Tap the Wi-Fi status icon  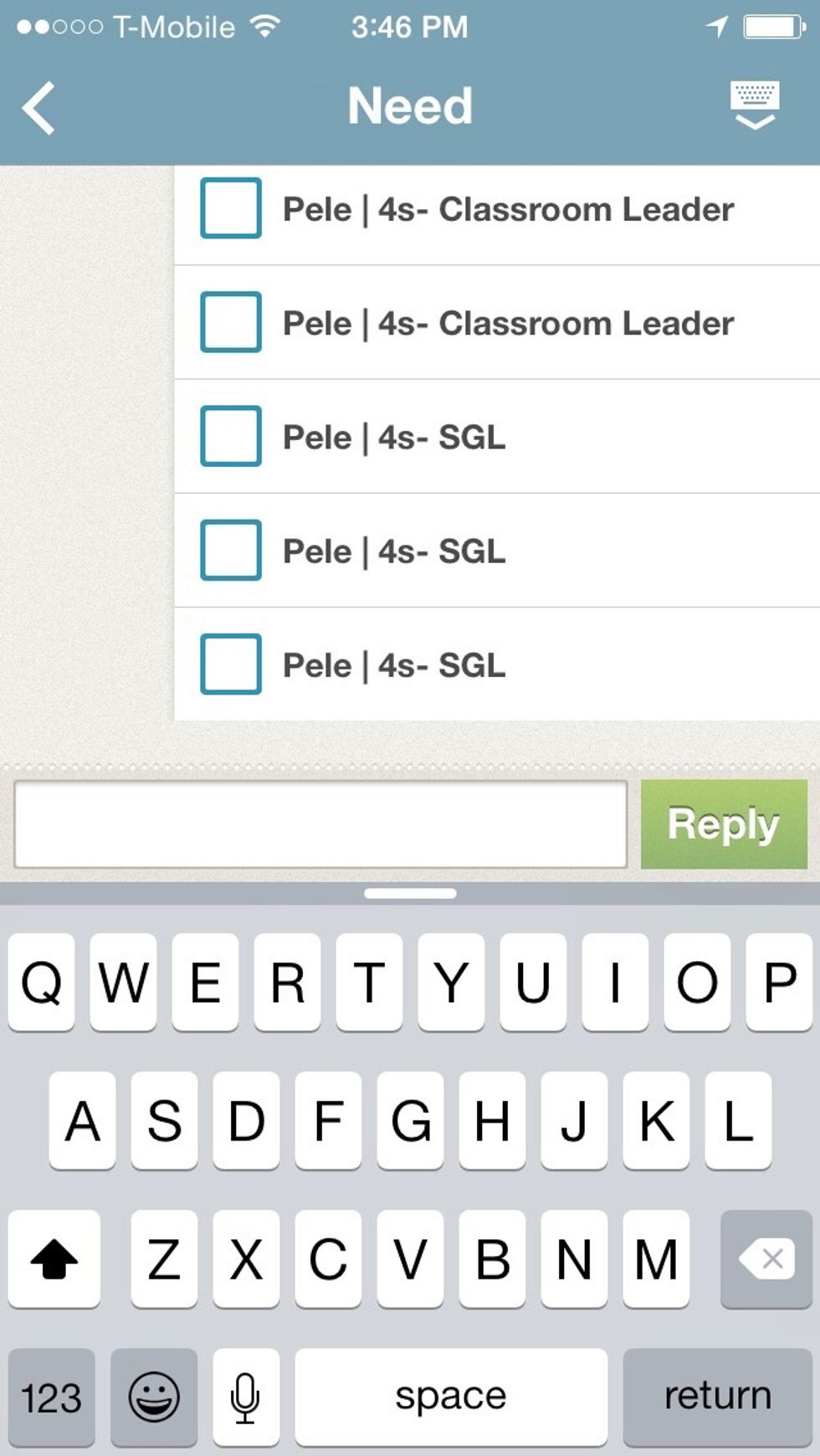(x=265, y=27)
